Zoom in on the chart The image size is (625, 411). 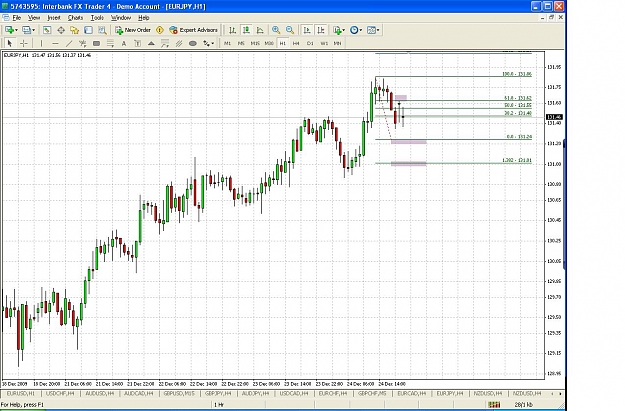pos(276,30)
